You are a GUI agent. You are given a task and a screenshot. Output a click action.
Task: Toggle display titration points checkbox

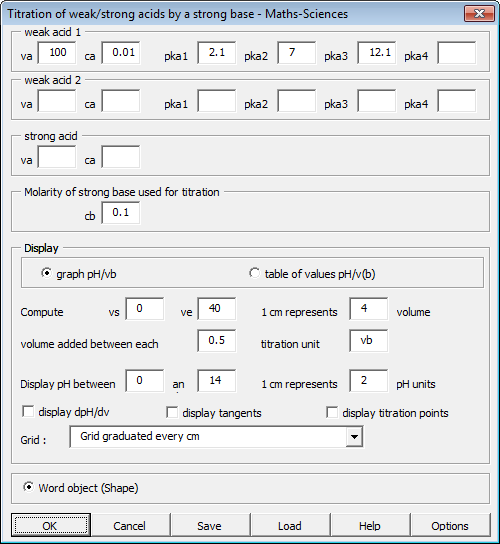click(332, 413)
